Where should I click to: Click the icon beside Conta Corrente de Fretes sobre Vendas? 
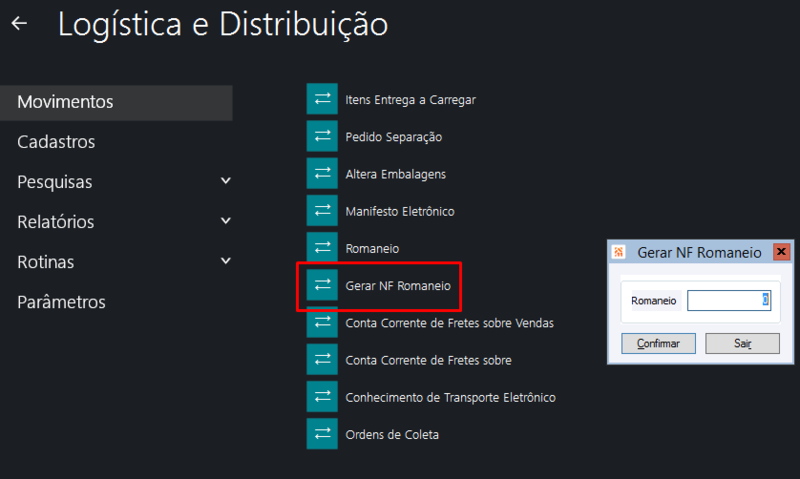click(322, 322)
